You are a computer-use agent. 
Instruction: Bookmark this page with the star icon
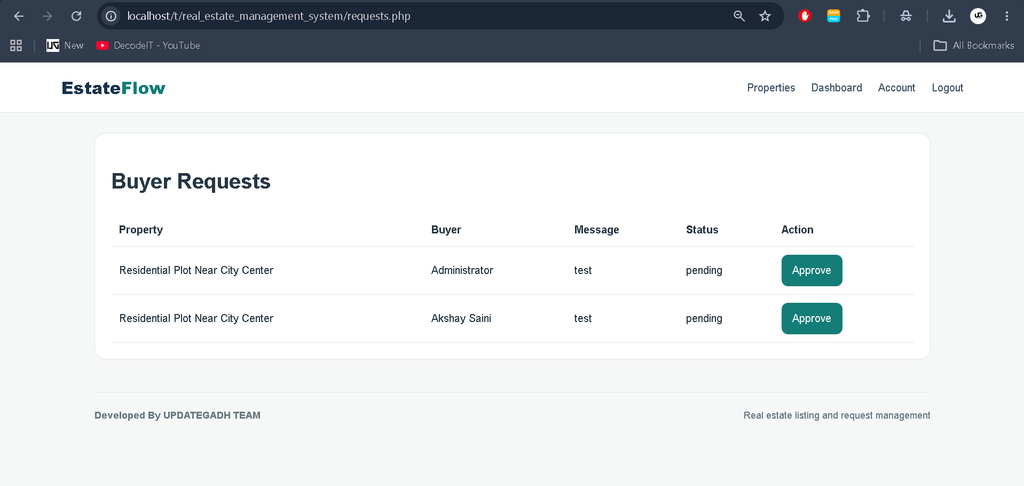coord(765,16)
